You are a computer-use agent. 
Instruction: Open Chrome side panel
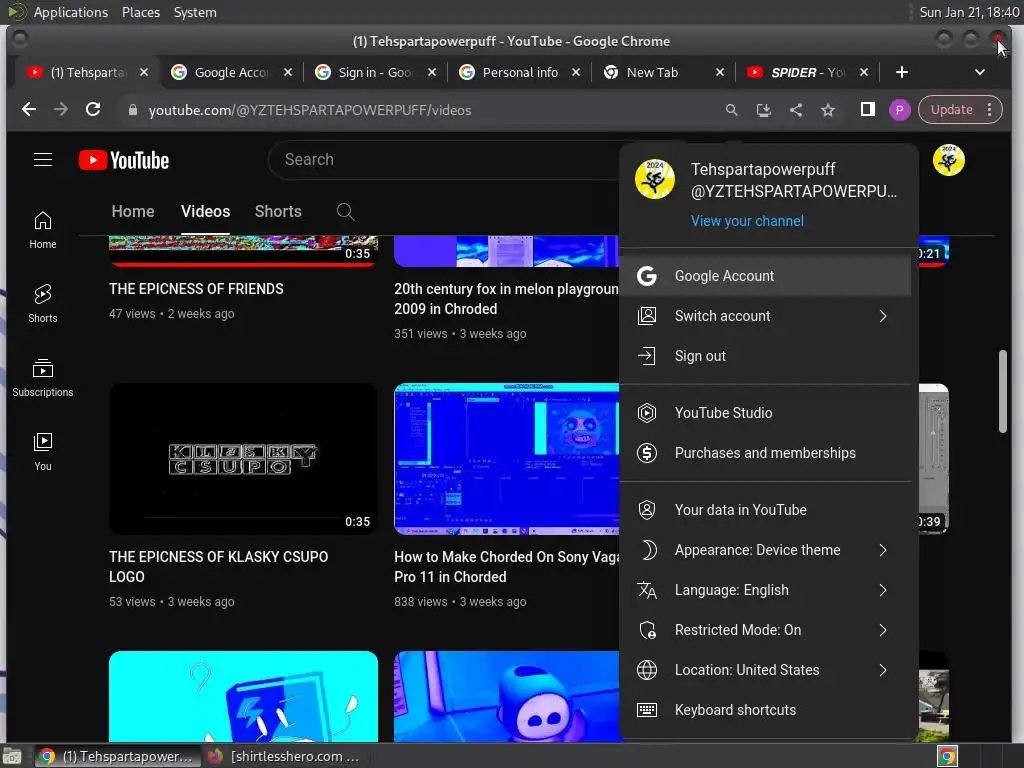pos(867,110)
